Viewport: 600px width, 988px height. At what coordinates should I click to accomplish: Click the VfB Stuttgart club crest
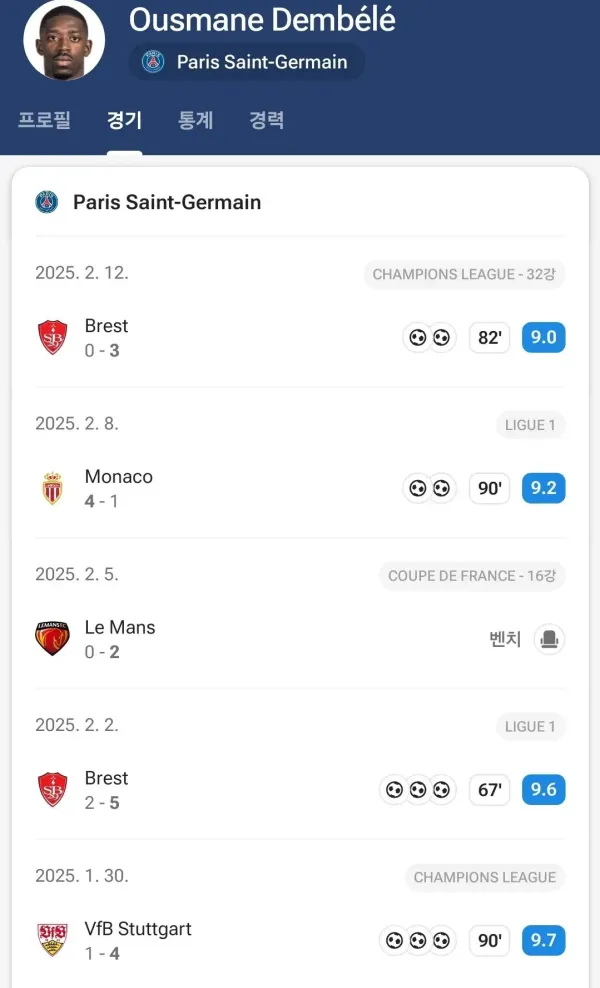[52, 940]
